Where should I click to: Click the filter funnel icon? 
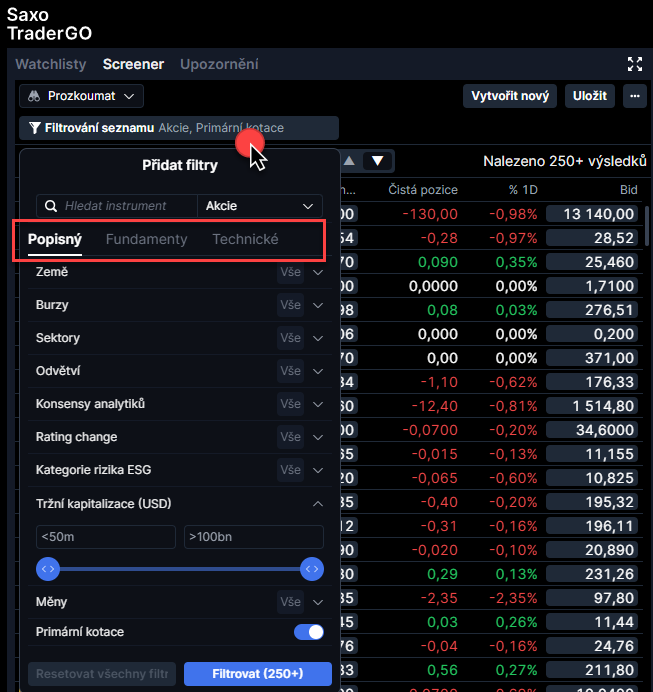pos(35,128)
